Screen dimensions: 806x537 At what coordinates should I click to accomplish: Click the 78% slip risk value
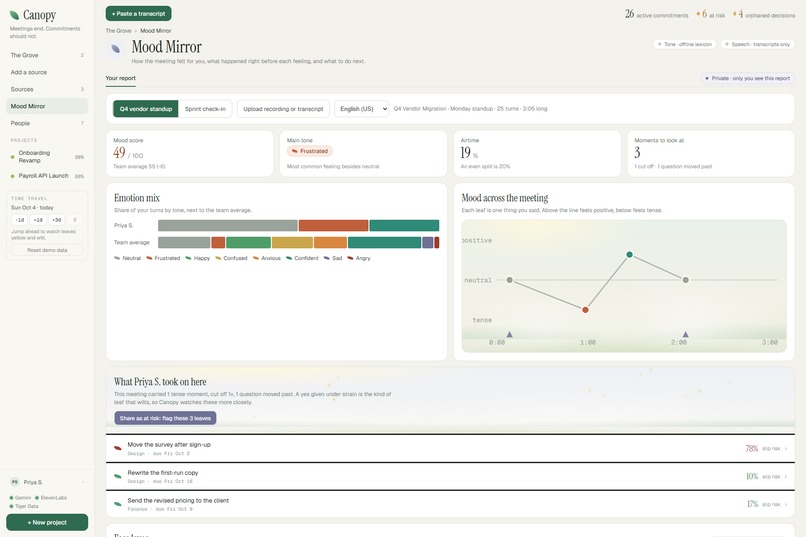[752, 449]
